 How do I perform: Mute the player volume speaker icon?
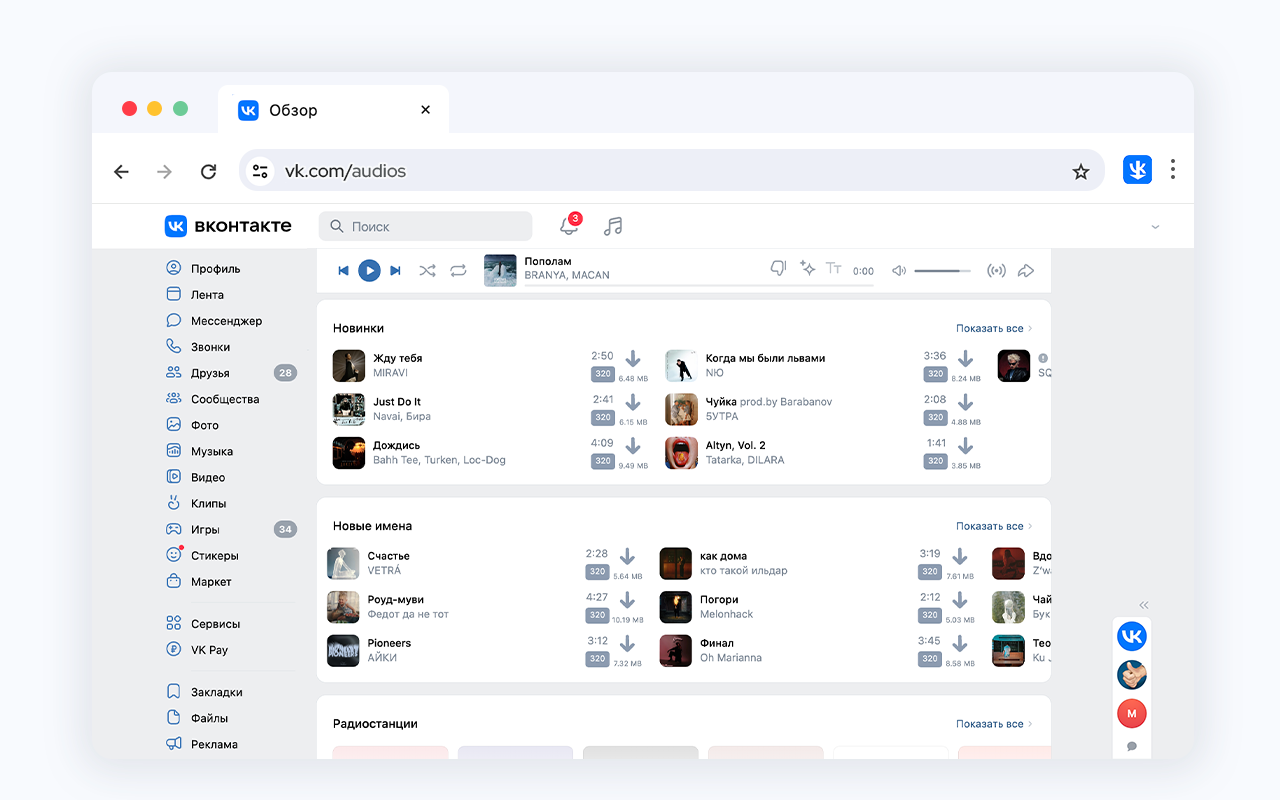click(x=899, y=270)
